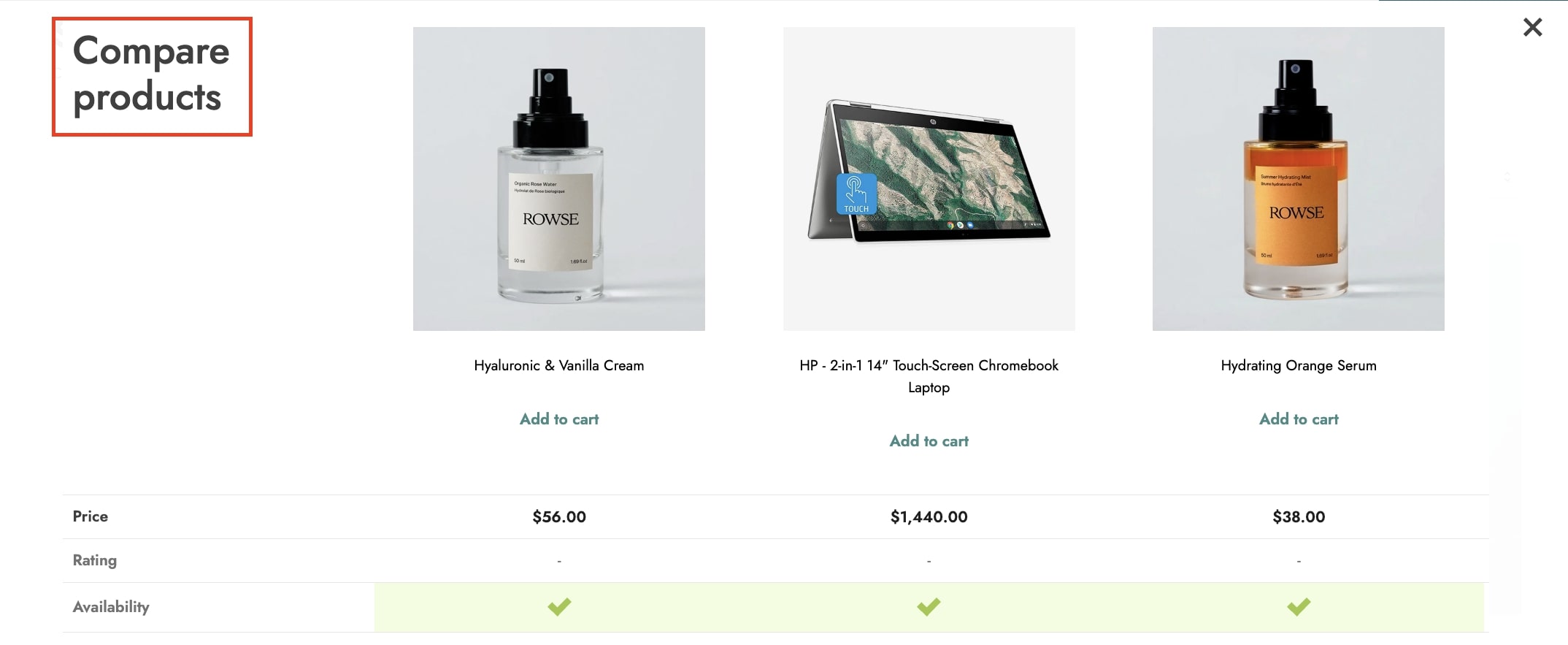1568x645 pixels.
Task: Click the HP Chromebook availability checkmark
Action: 929,607
